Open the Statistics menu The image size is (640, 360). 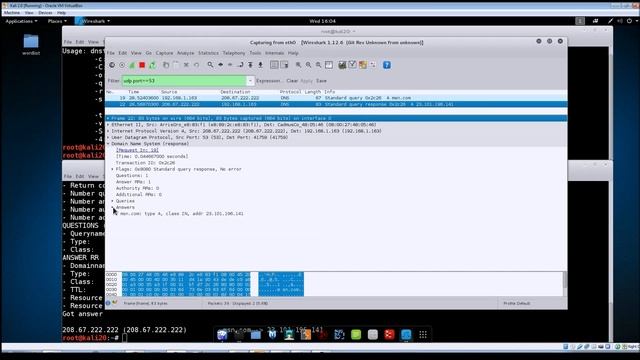click(208, 53)
